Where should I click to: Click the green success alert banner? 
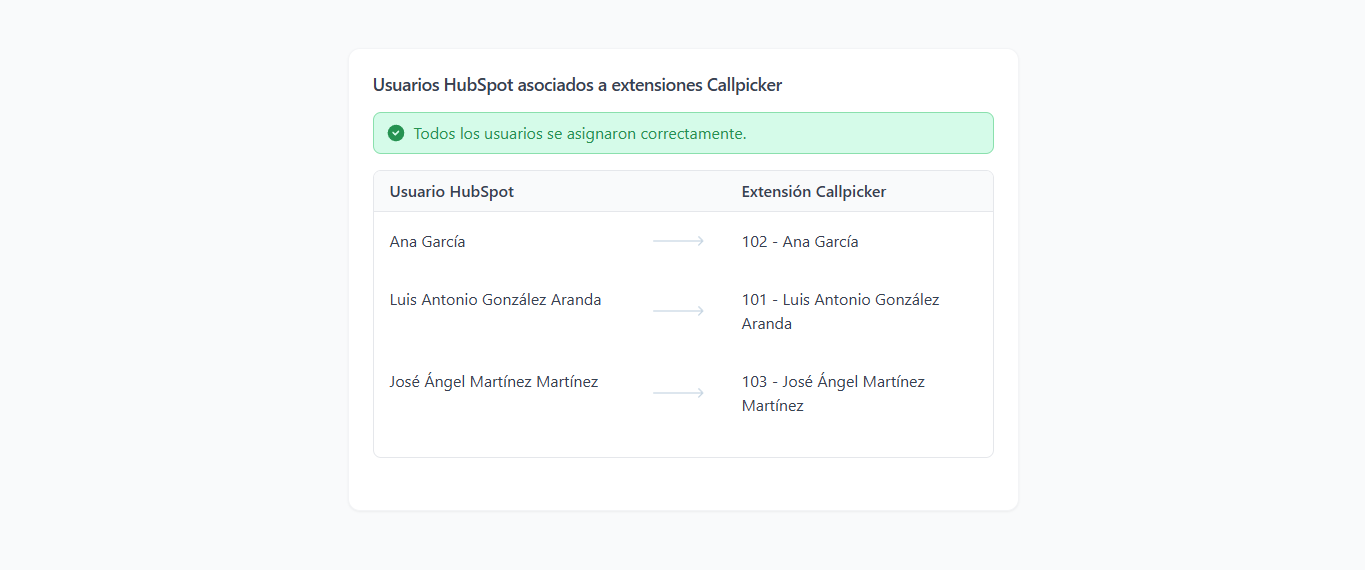(x=683, y=133)
